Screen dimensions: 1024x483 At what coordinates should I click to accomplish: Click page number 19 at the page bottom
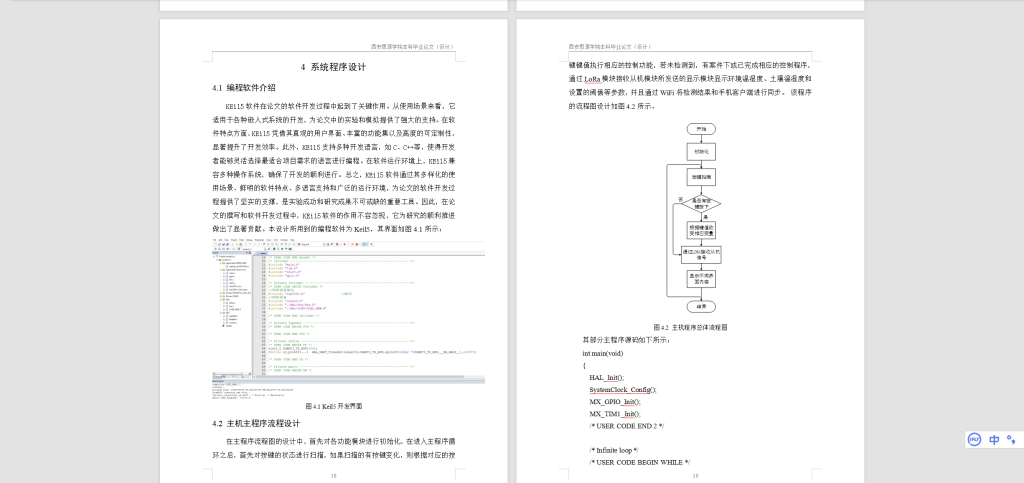pos(696,476)
